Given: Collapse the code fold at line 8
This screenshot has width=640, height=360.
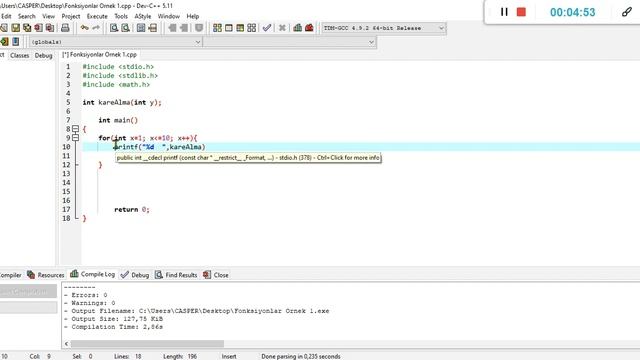Looking at the screenshot, I should point(76,129).
